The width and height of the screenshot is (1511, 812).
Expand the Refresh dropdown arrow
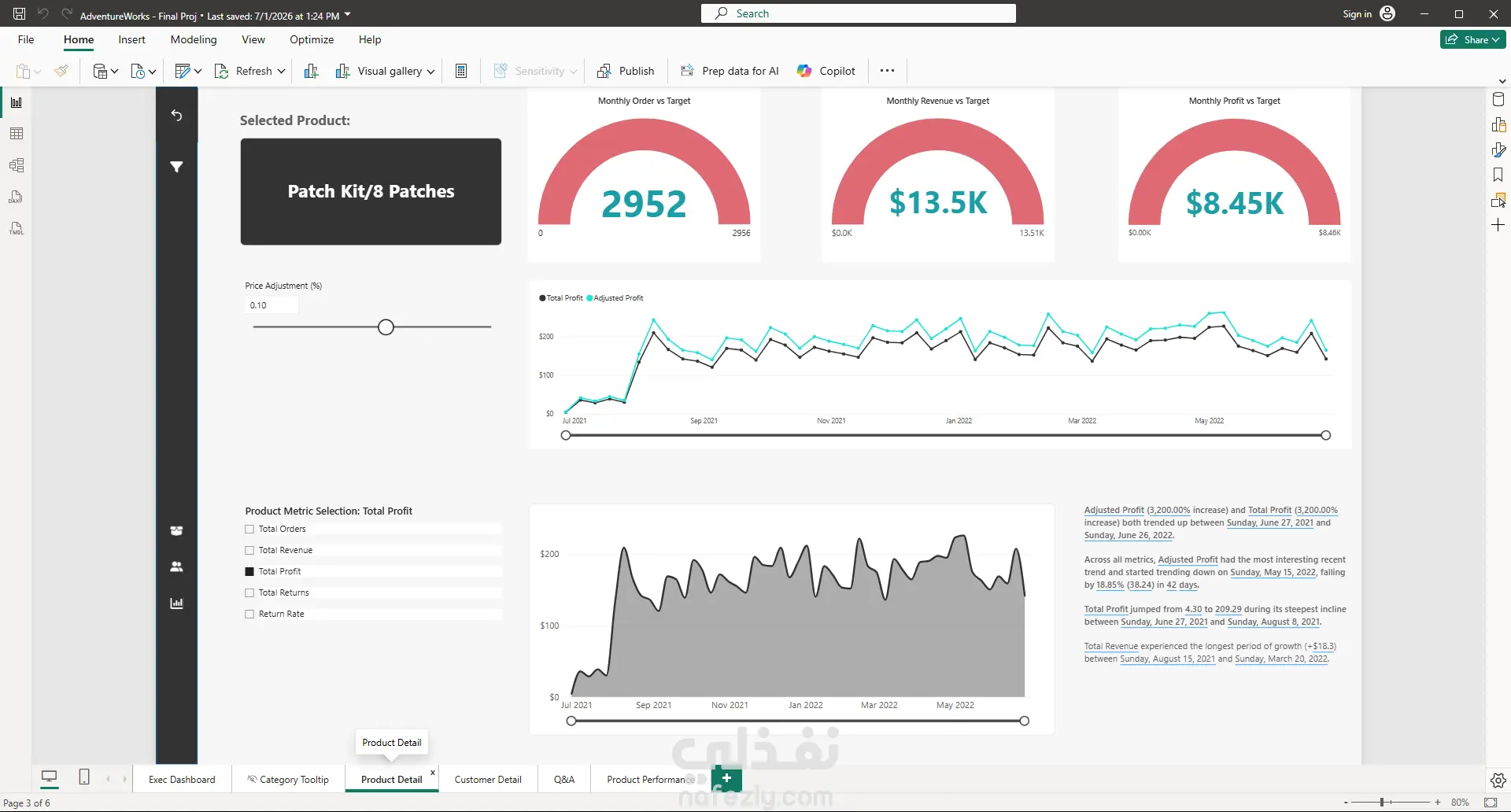coord(281,71)
